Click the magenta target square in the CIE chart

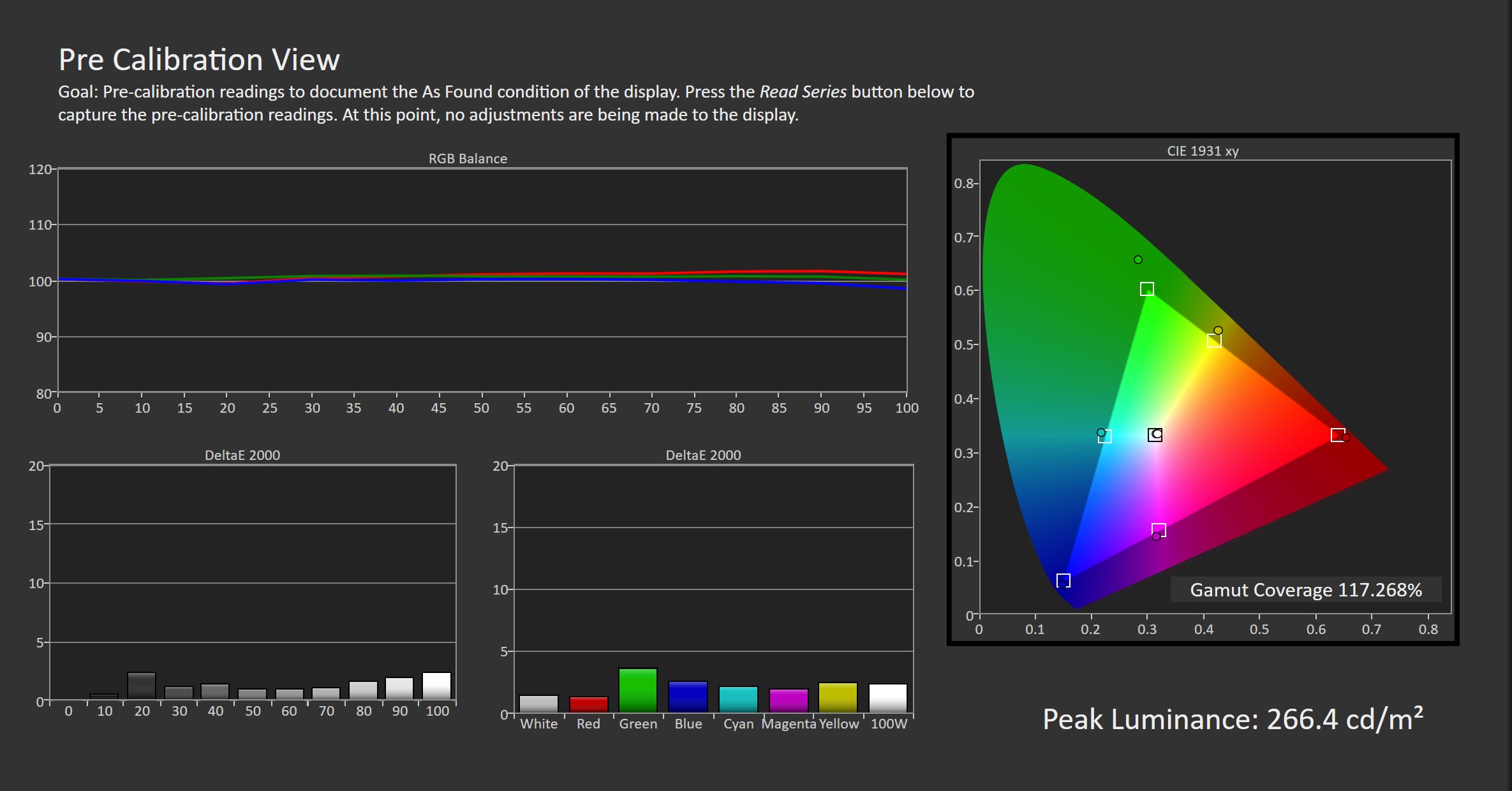click(x=1159, y=529)
